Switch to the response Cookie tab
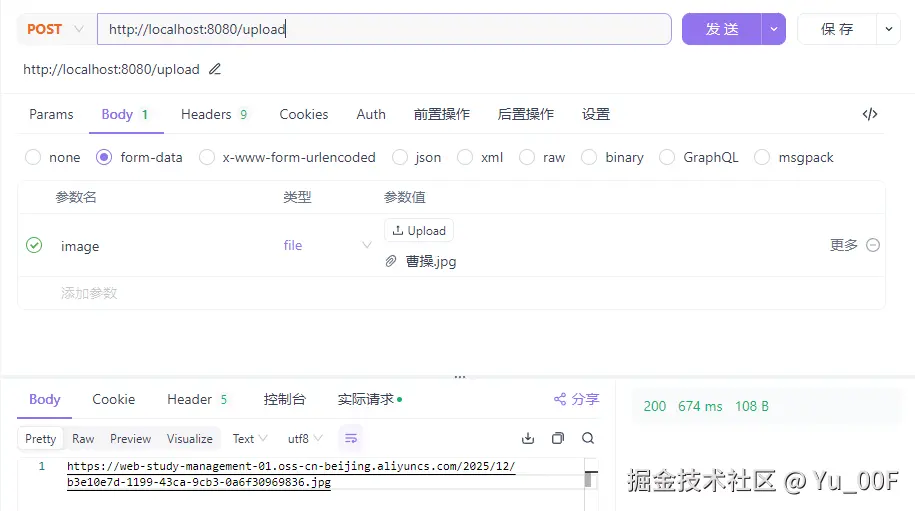This screenshot has height=511, width=915. [x=114, y=400]
